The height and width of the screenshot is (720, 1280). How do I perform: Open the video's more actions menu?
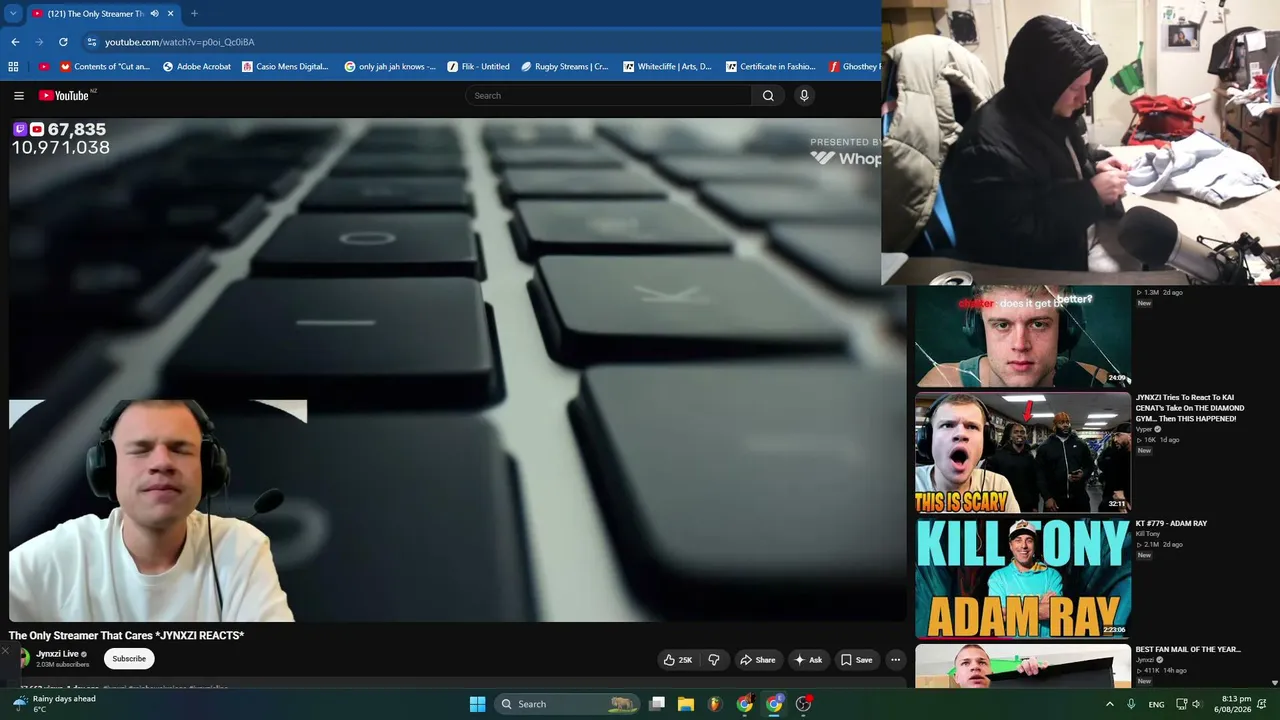(x=896, y=660)
